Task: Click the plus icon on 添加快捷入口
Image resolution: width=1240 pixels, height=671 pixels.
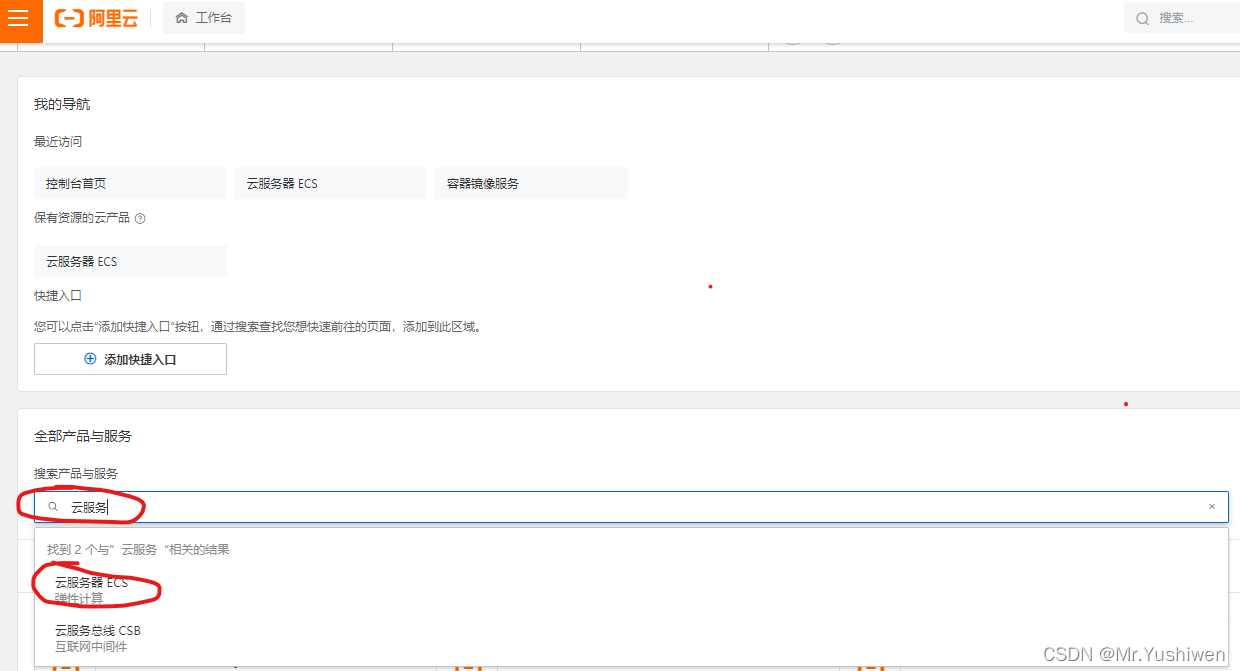Action: click(88, 359)
